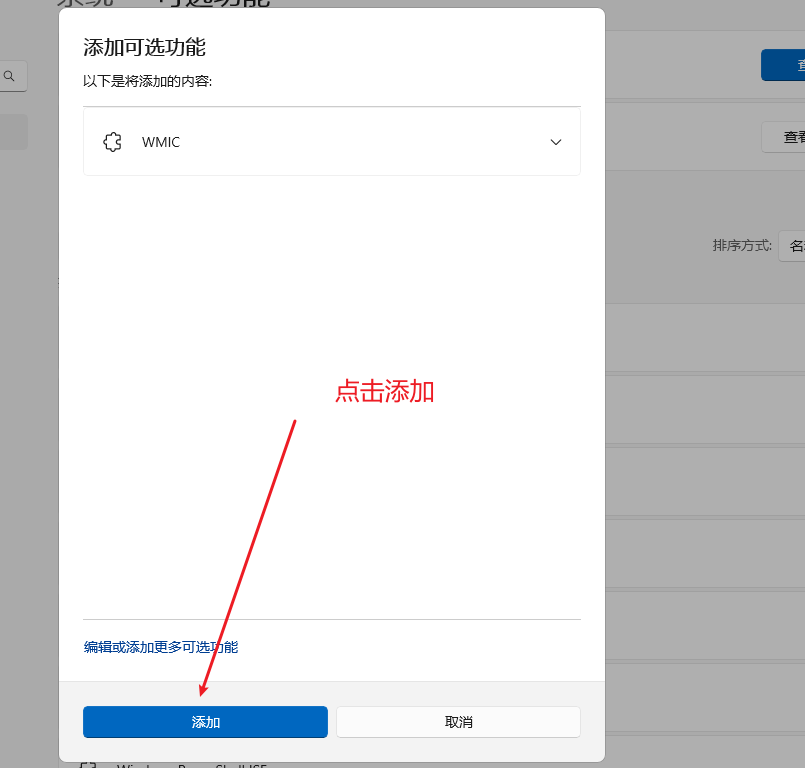This screenshot has width=805, height=768.
Task: Click the WMIC puzzle piece icon
Action: 112,141
